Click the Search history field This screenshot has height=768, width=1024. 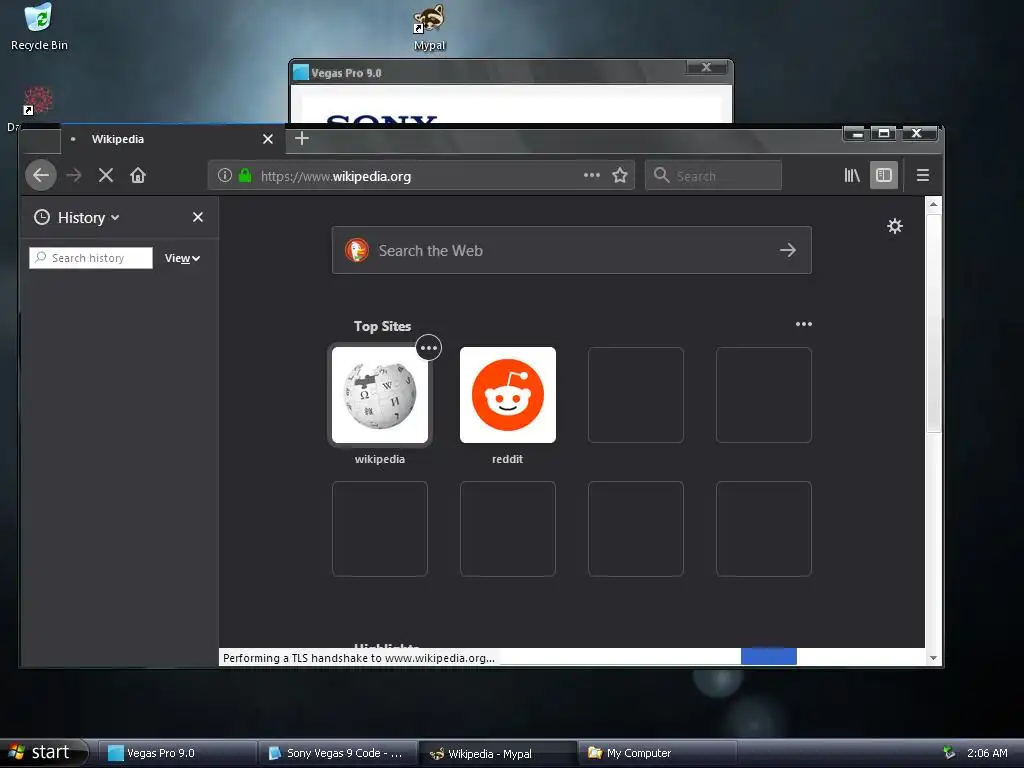(91, 258)
